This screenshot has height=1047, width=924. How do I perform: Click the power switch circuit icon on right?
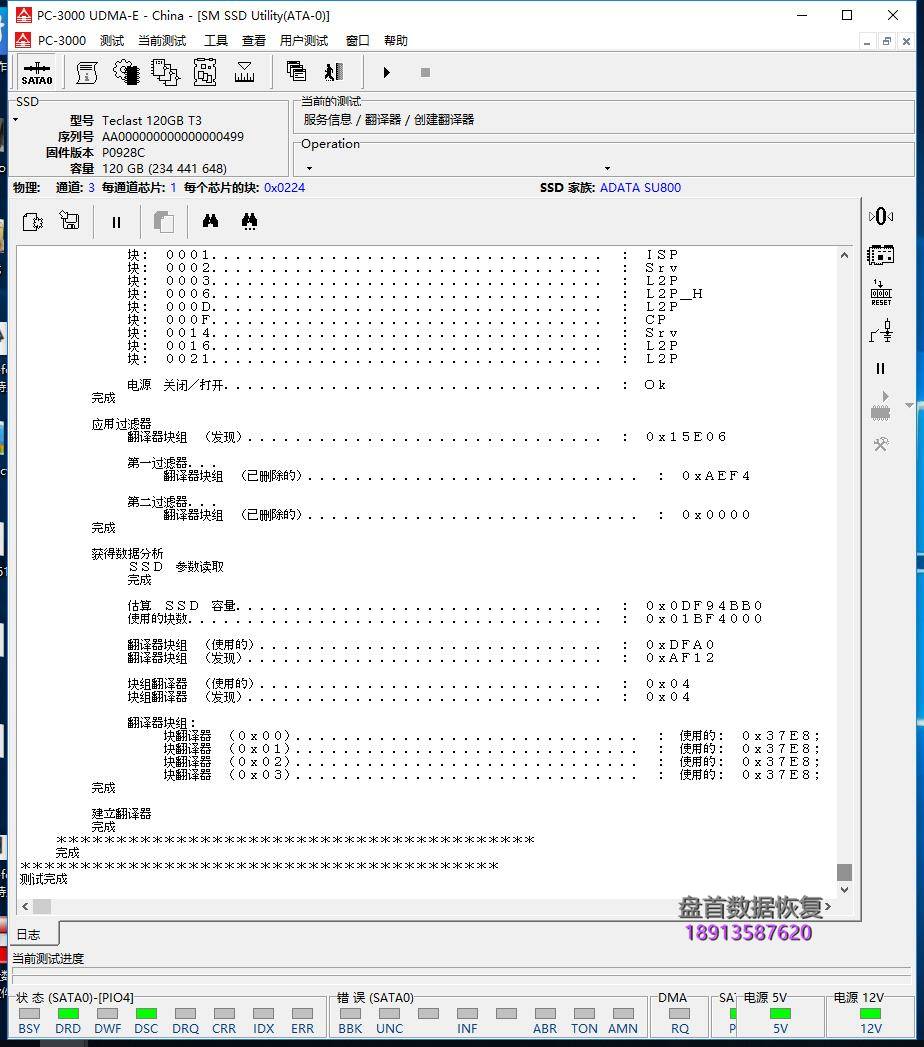(x=880, y=331)
